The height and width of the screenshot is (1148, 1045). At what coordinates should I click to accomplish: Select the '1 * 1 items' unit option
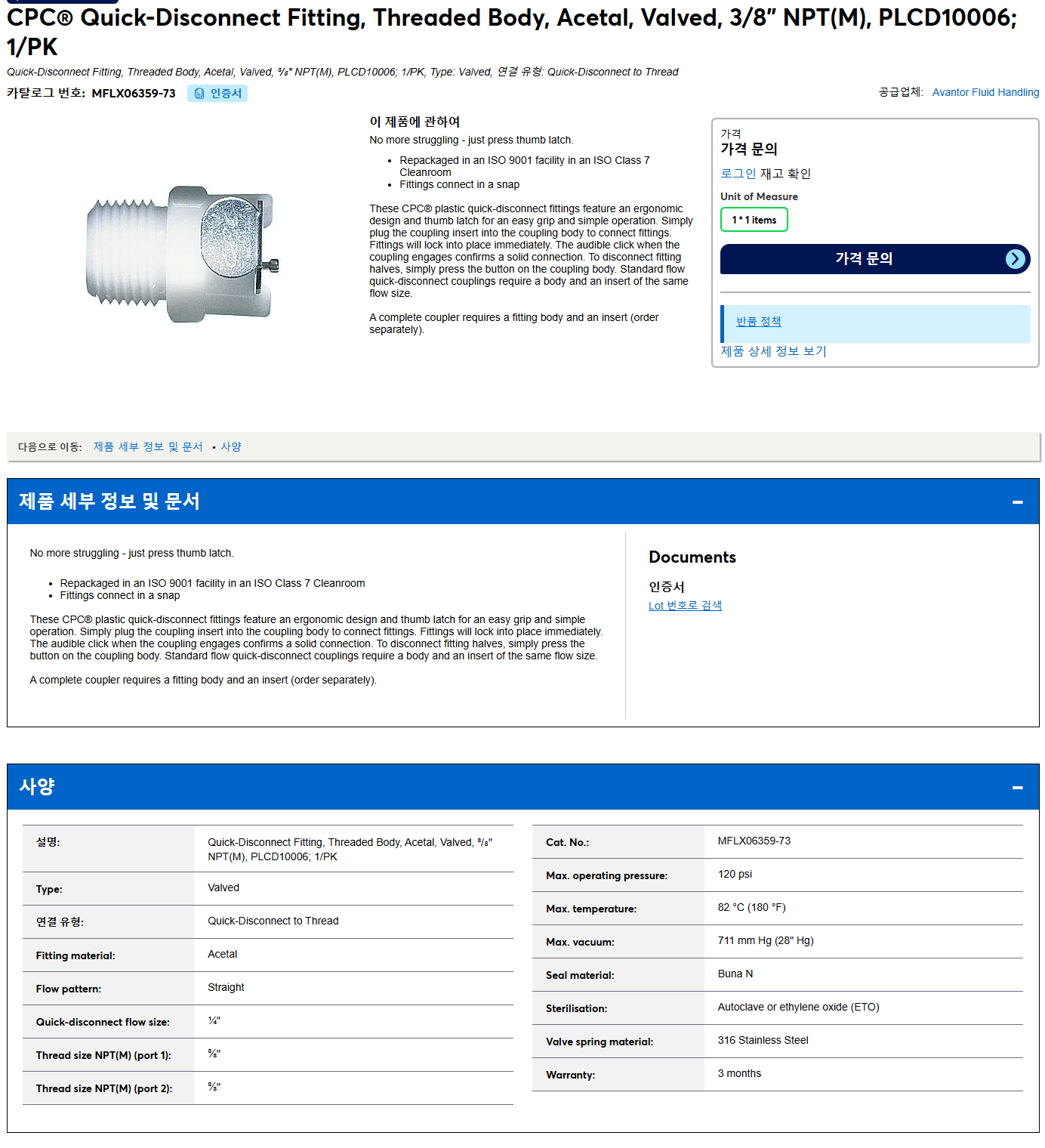(x=754, y=220)
